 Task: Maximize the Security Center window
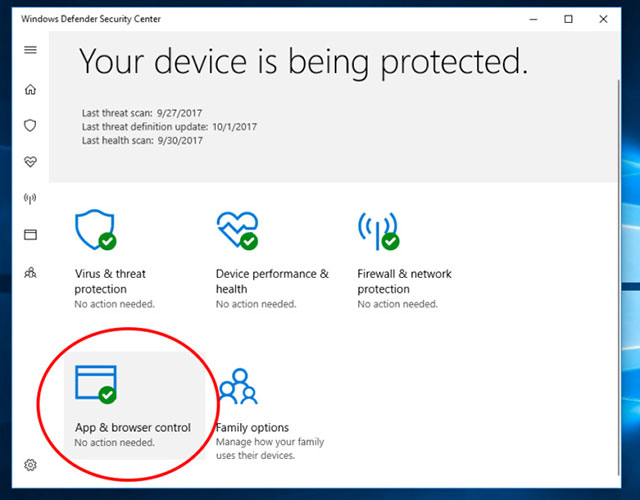tap(568, 19)
